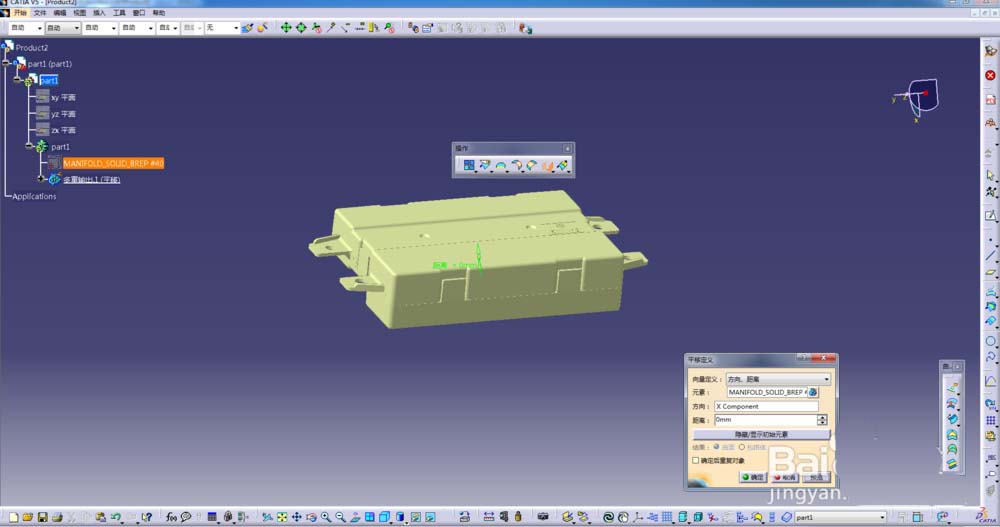Open the Insert menu (插入)
1000x527 pixels.
[99, 13]
